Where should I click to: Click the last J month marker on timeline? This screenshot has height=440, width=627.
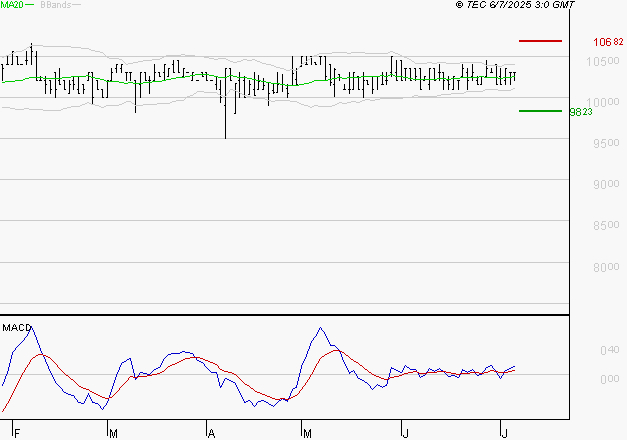505,432
